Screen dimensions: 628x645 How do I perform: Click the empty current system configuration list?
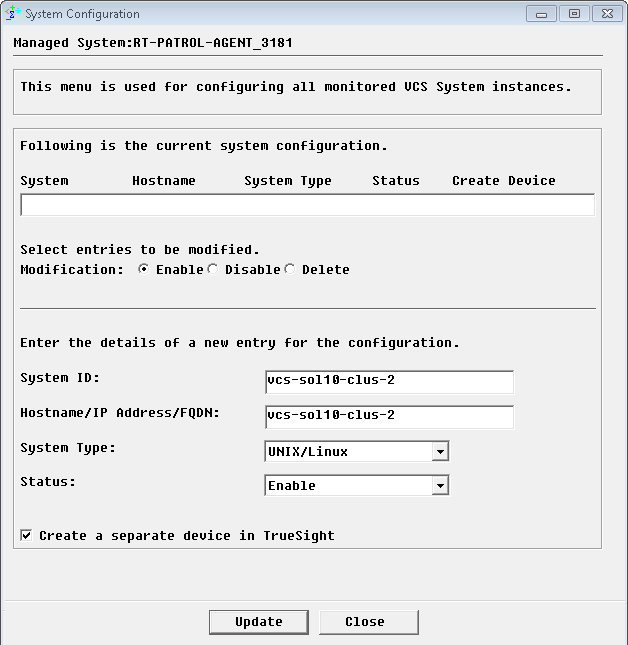coord(308,204)
